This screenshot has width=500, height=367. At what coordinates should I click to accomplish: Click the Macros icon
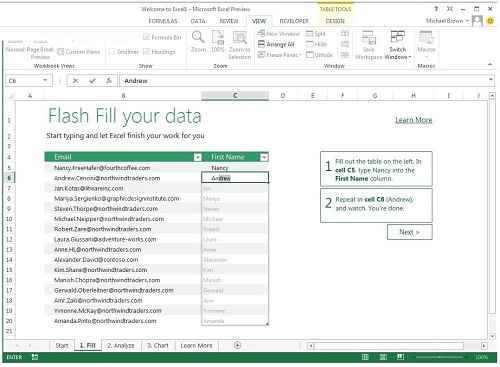point(426,37)
